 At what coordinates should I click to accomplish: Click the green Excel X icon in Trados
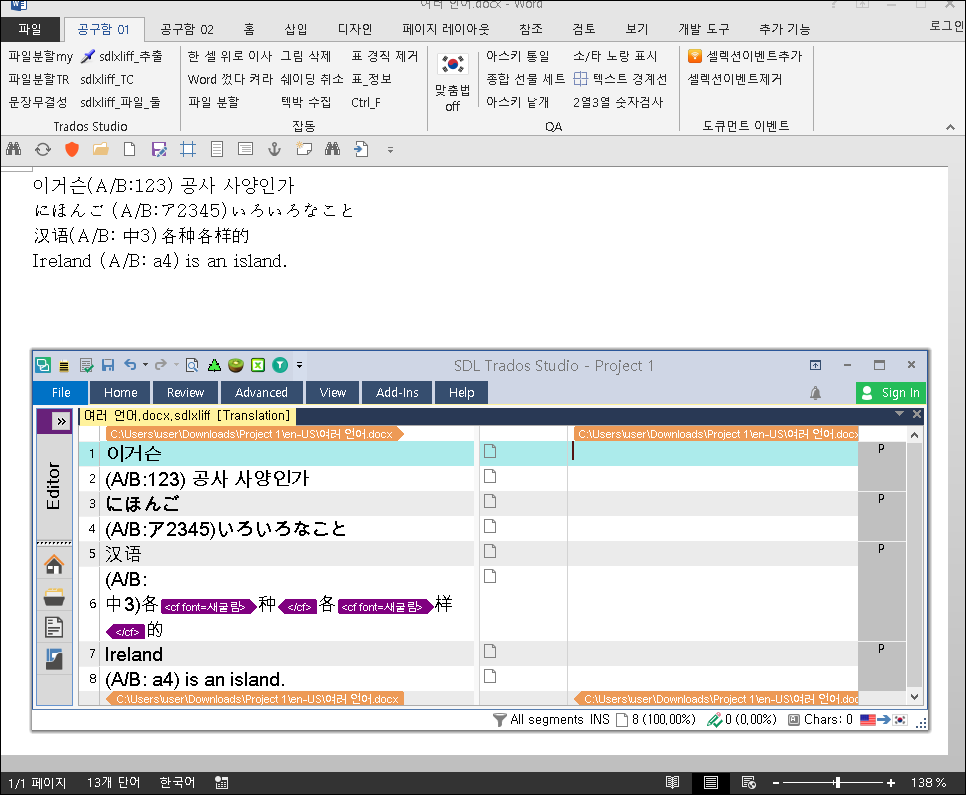(x=258, y=365)
